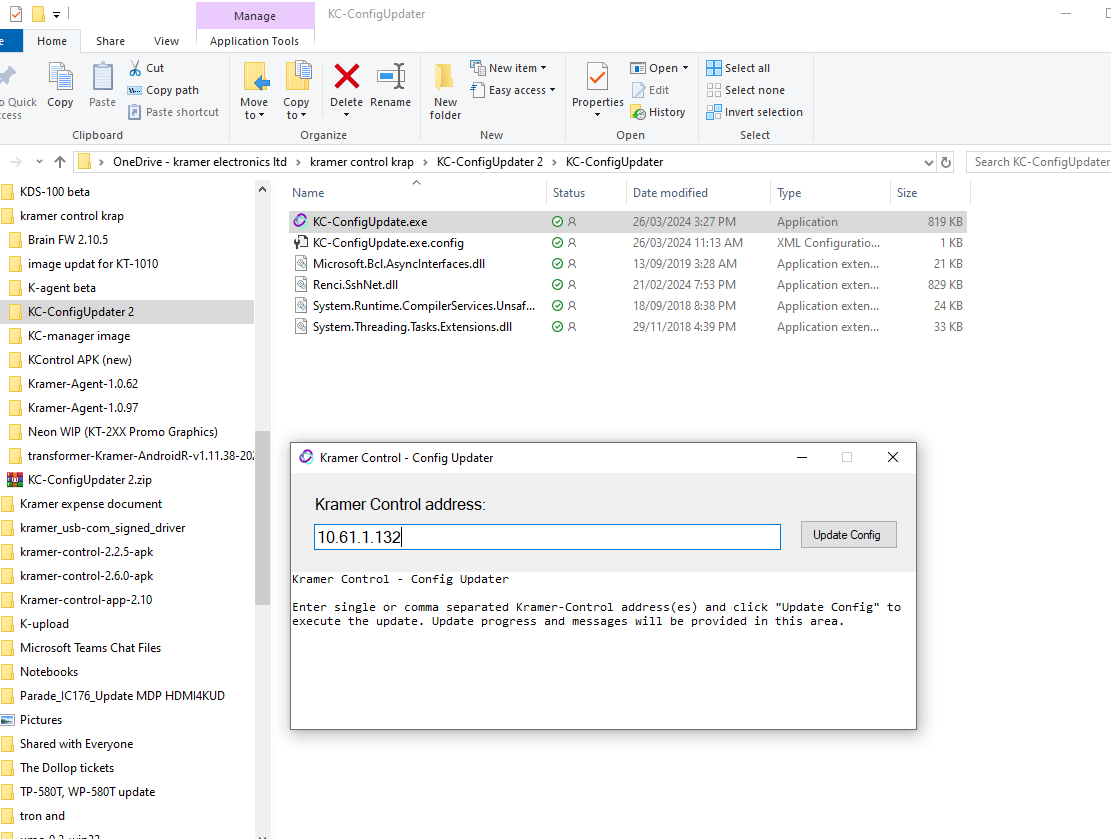The height and width of the screenshot is (839, 1111).
Task: Click the Select all icon
Action: [714, 68]
